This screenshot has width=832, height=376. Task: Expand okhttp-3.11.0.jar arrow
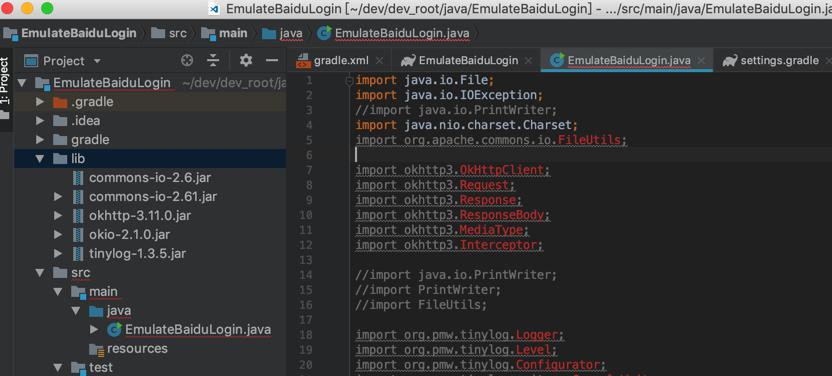pos(58,216)
